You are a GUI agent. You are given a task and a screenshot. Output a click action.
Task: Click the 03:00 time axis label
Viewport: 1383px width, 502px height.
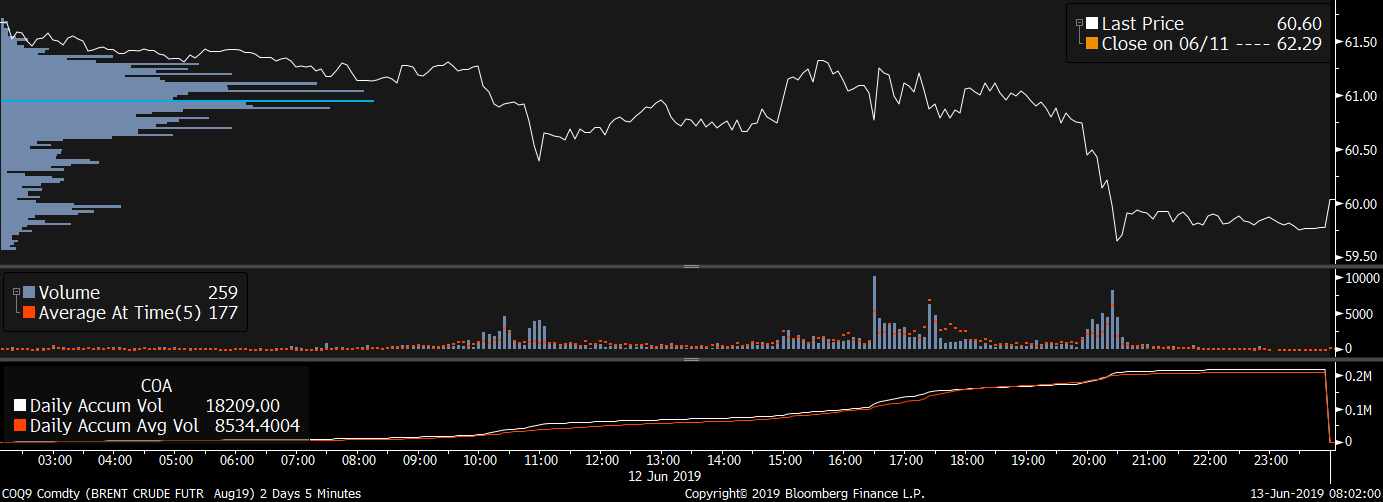[54, 461]
